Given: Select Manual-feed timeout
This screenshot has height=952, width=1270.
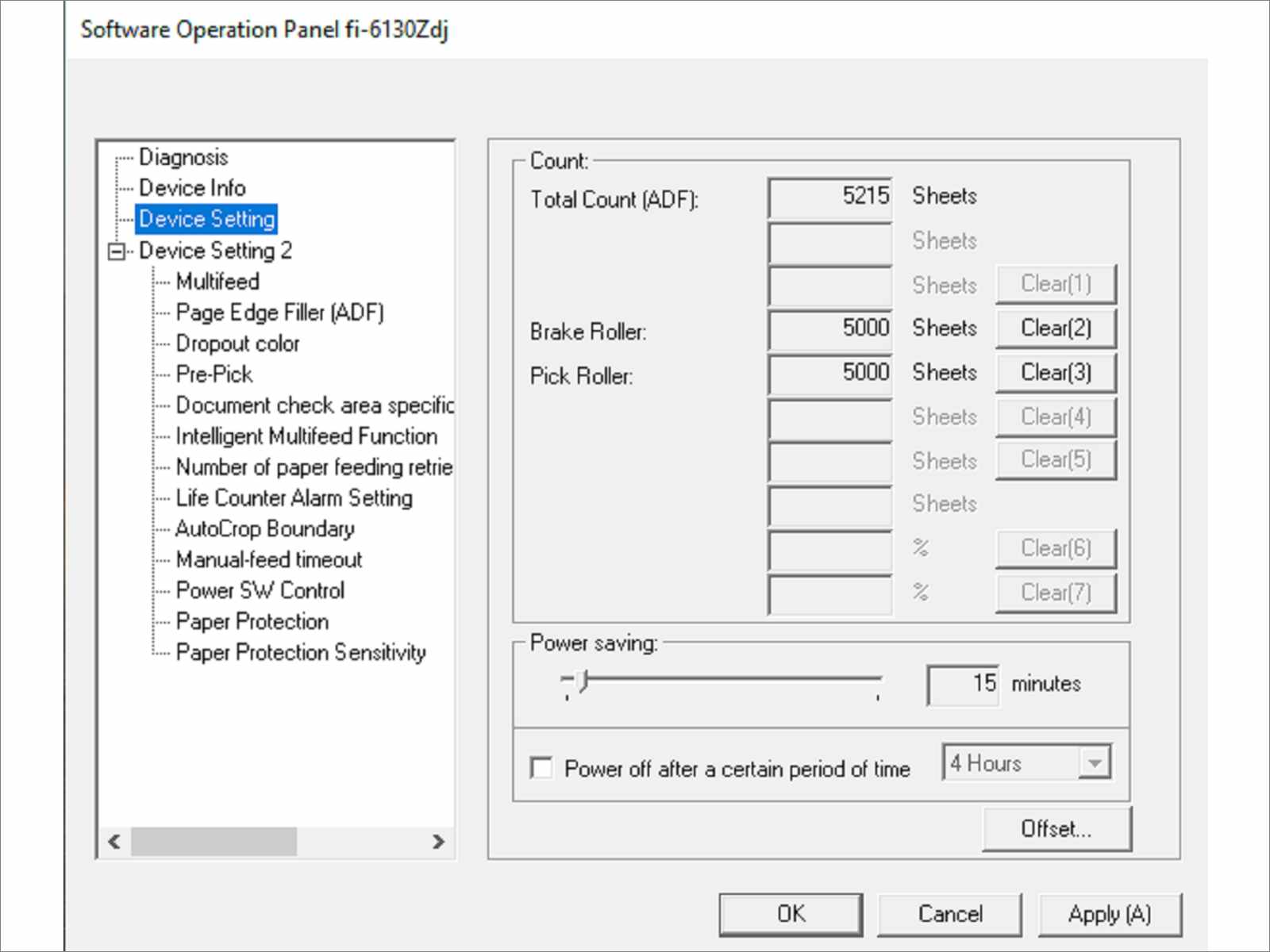Looking at the screenshot, I should [268, 560].
